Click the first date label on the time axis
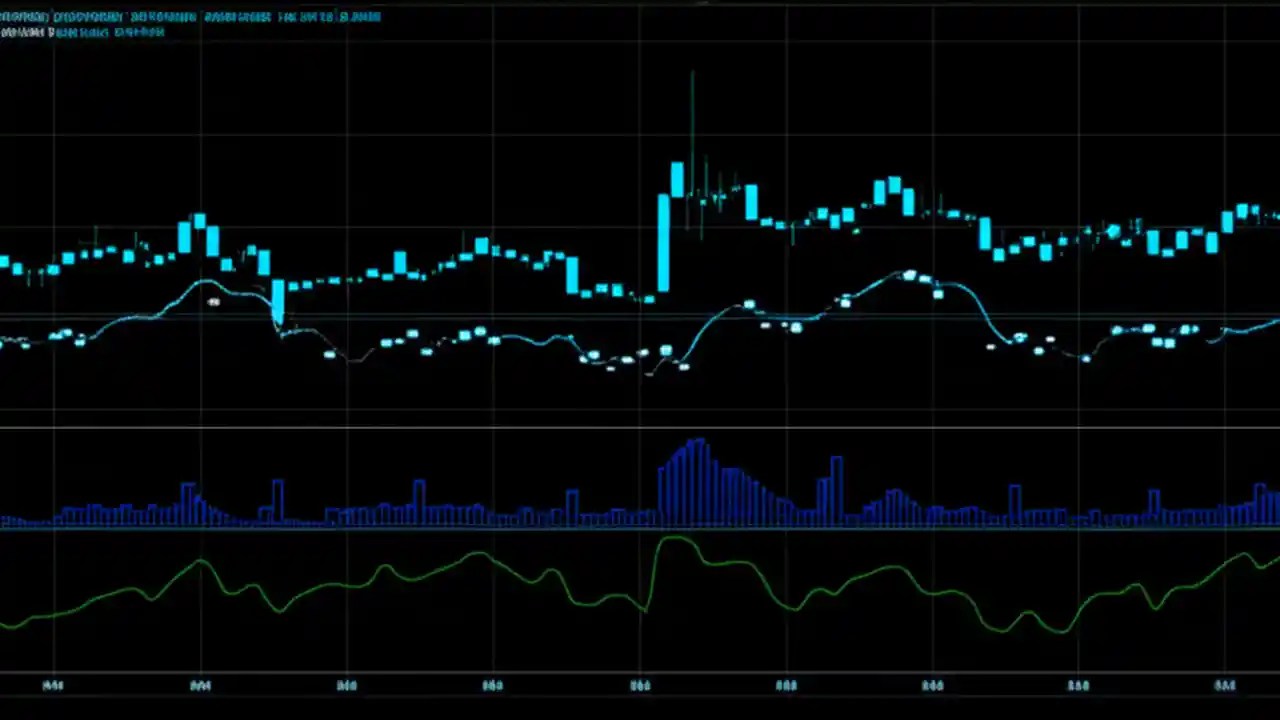 52,686
